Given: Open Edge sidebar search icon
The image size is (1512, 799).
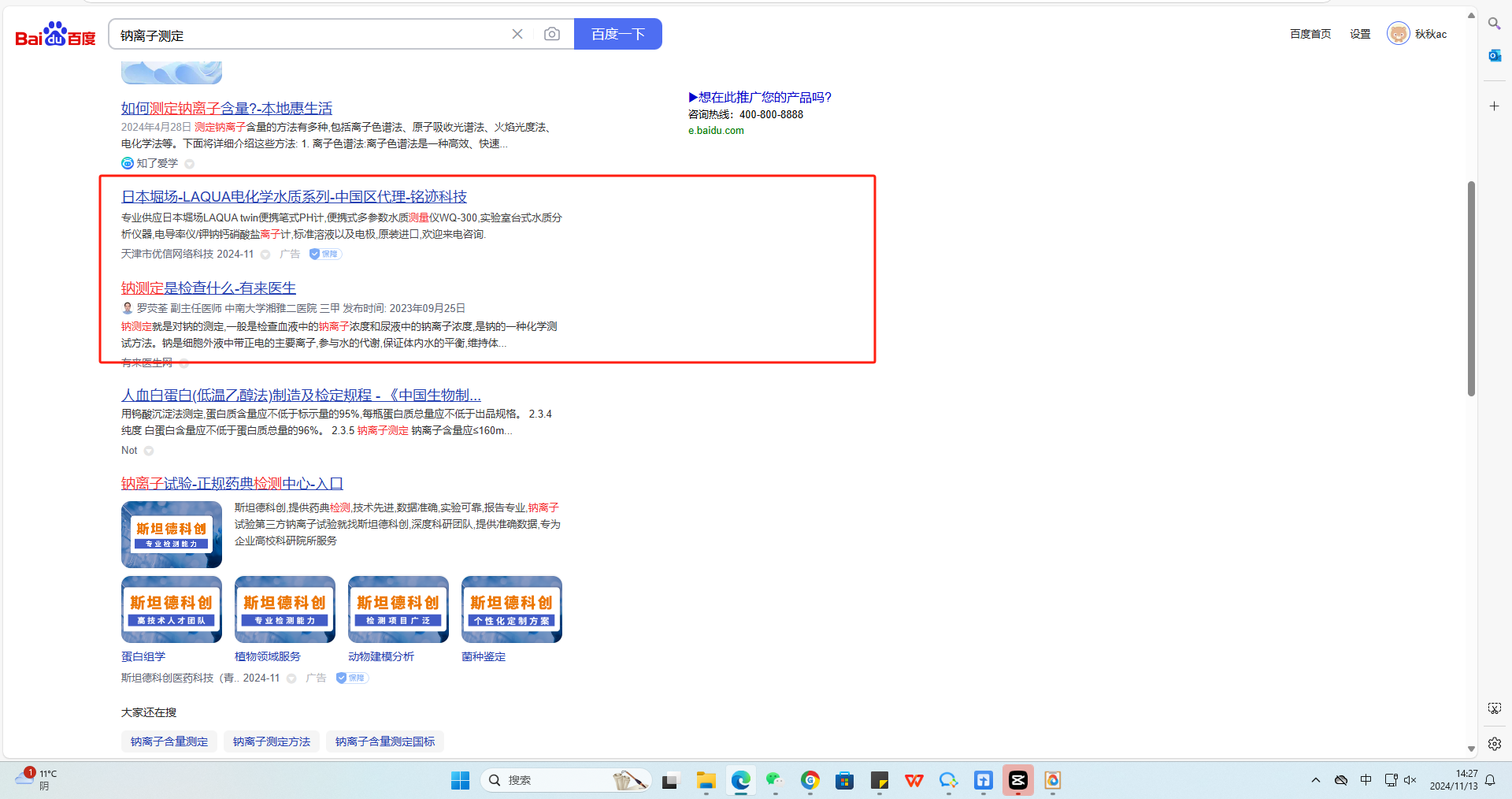Looking at the screenshot, I should click(x=1494, y=24).
